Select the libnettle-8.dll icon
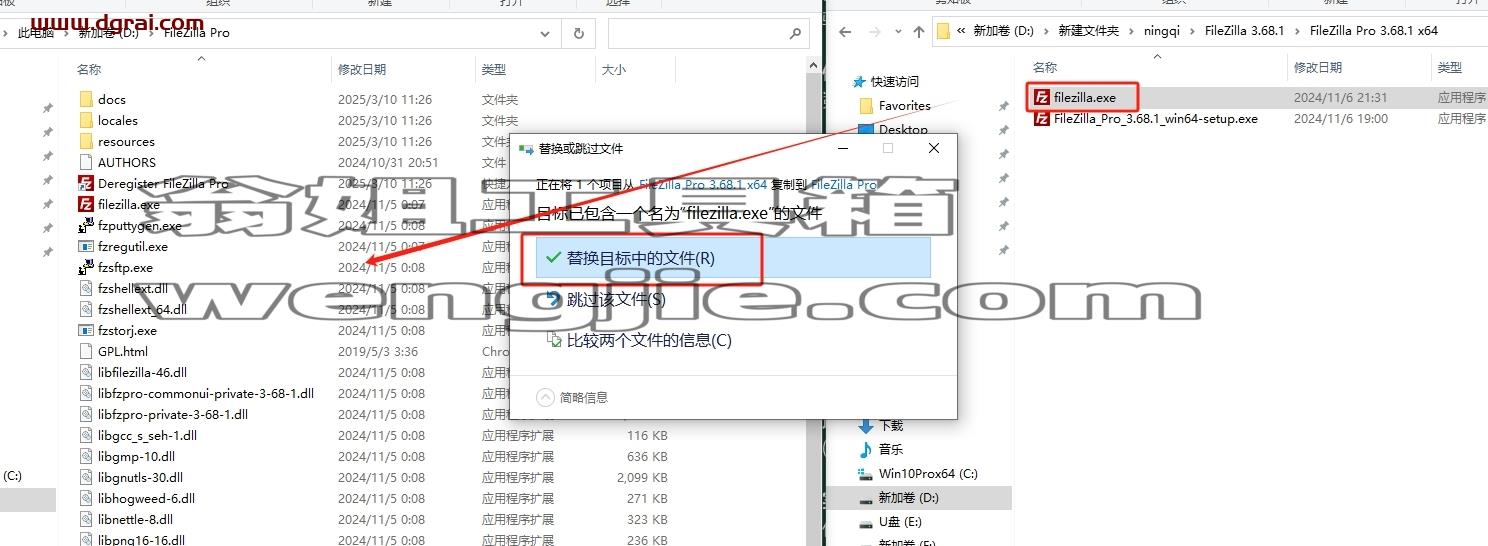Screen dimensions: 1488x546 86,519
